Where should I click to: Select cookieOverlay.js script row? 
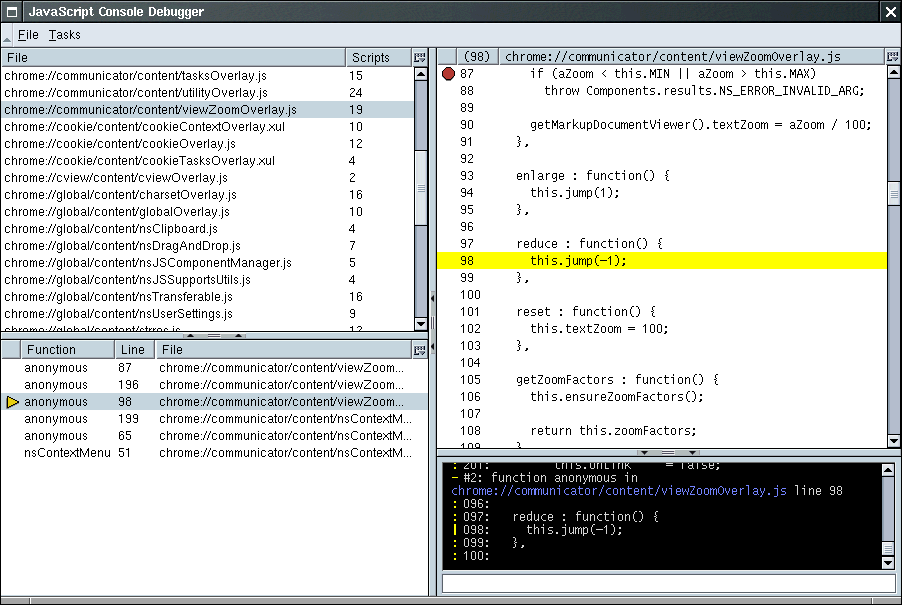208,144
